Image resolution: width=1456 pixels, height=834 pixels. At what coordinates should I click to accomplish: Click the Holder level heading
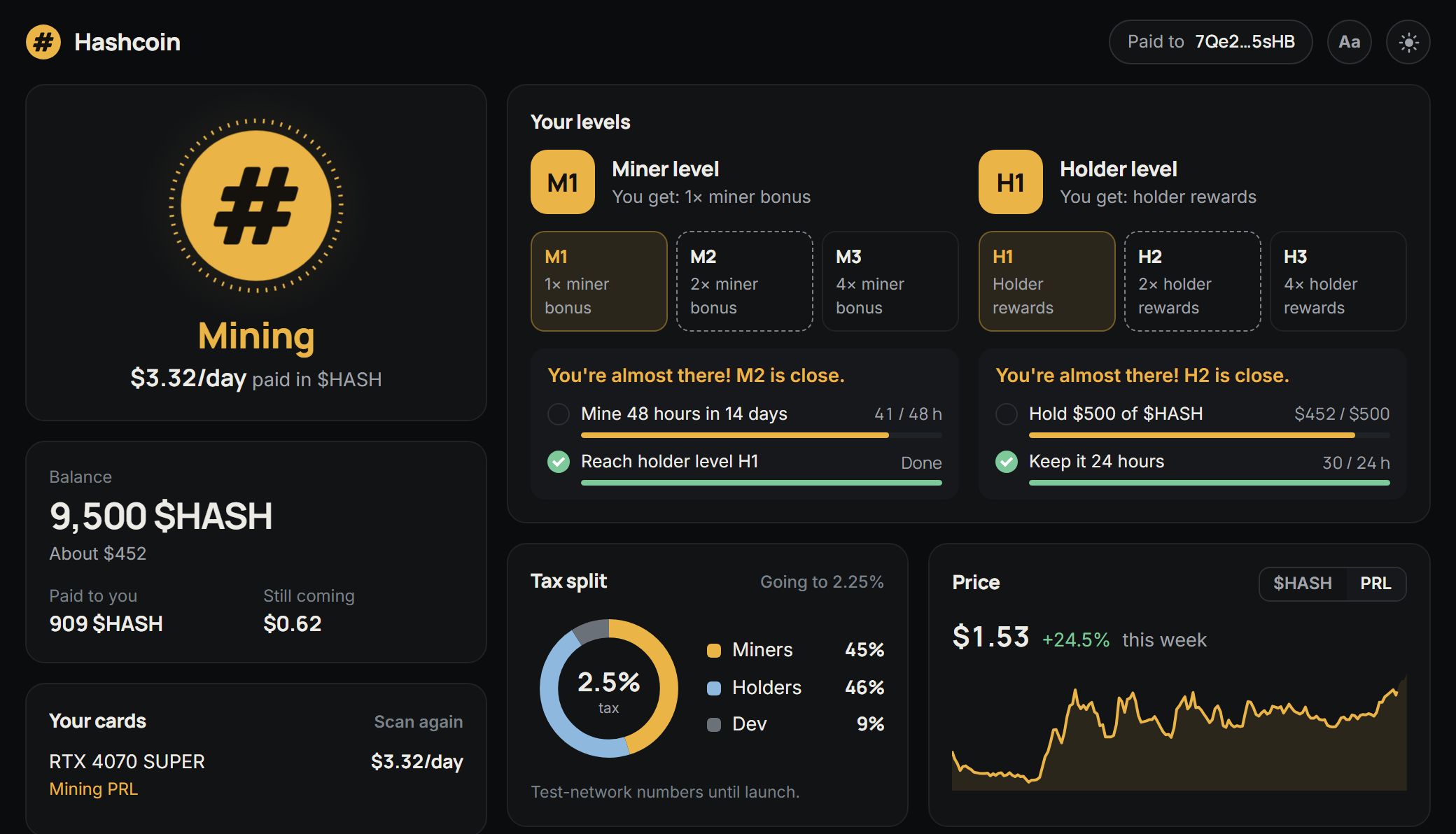1119,169
